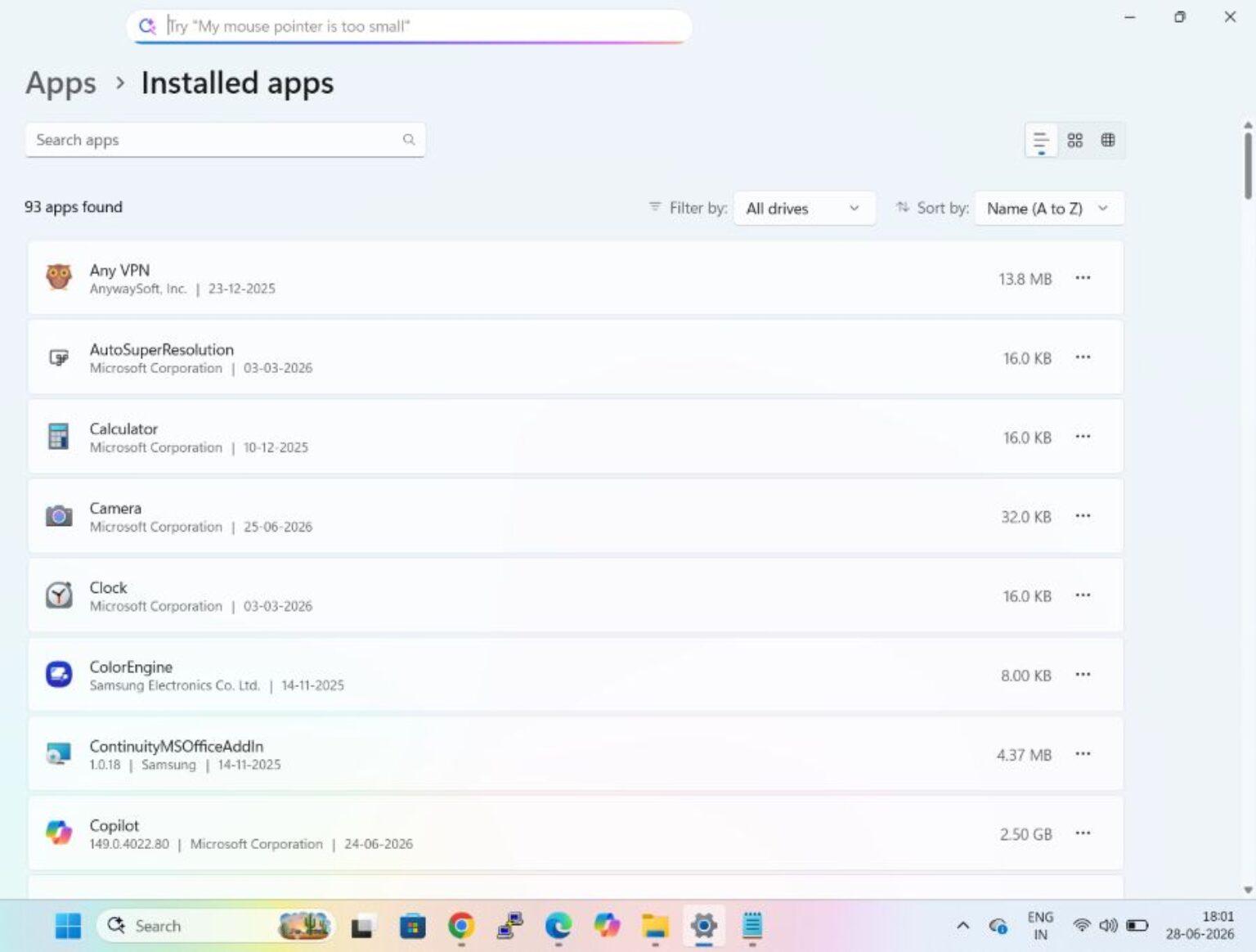Show hidden icons in system tray
The width and height of the screenshot is (1256, 952).
click(x=963, y=926)
